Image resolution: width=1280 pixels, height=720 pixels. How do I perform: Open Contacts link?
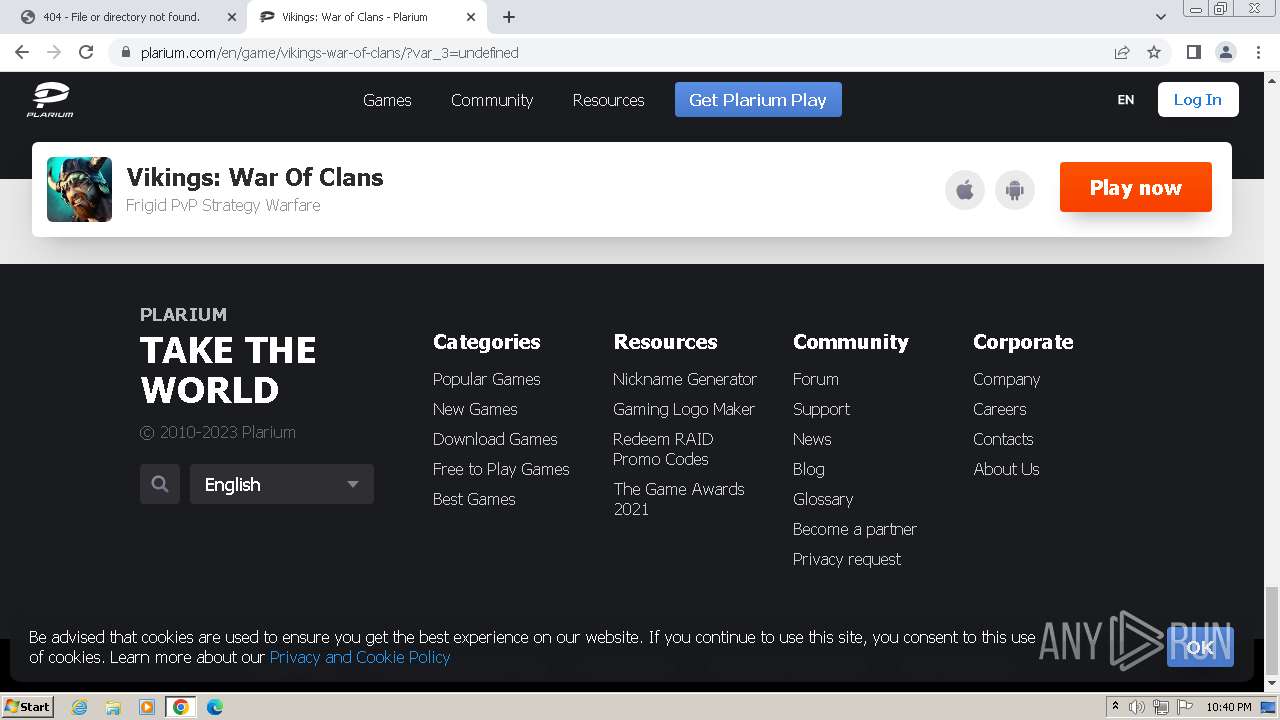point(1003,439)
